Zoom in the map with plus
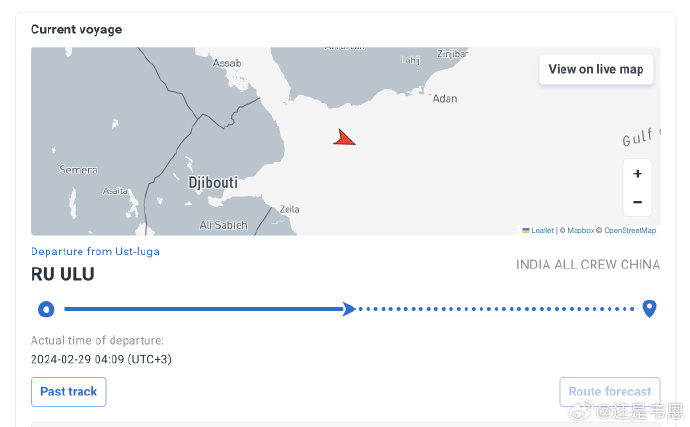 [637, 173]
